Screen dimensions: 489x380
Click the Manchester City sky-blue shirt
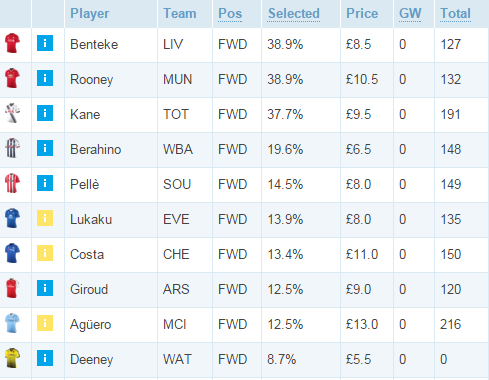pos(13,323)
